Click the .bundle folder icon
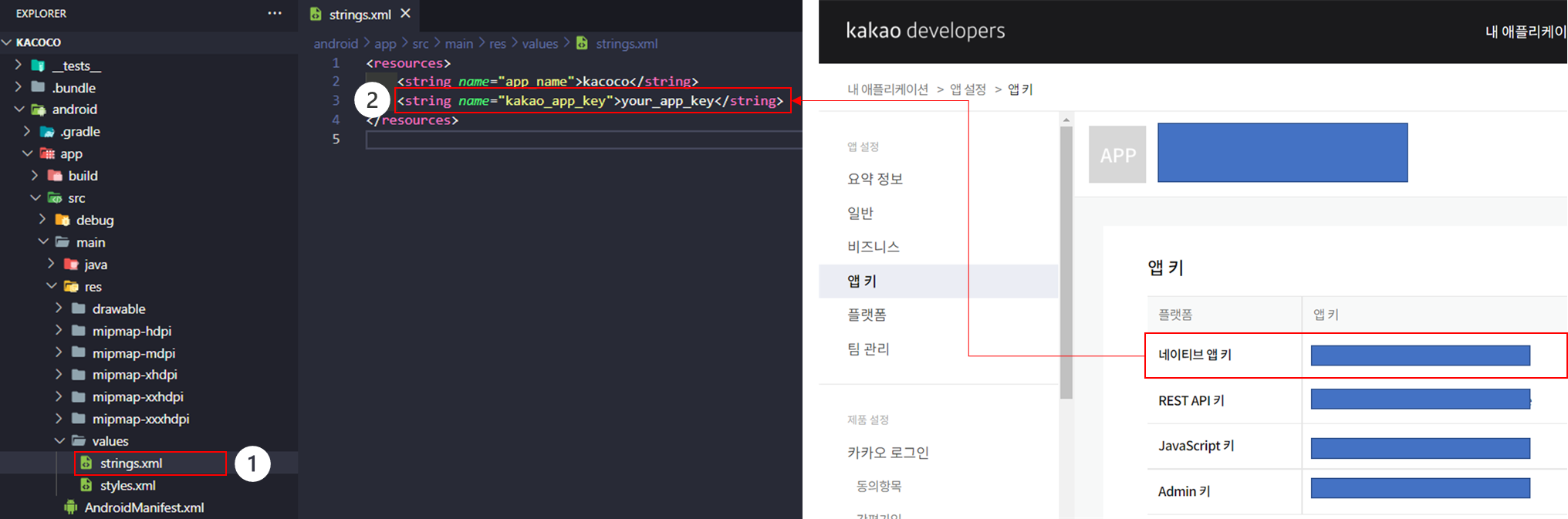1568x519 pixels. (37, 87)
